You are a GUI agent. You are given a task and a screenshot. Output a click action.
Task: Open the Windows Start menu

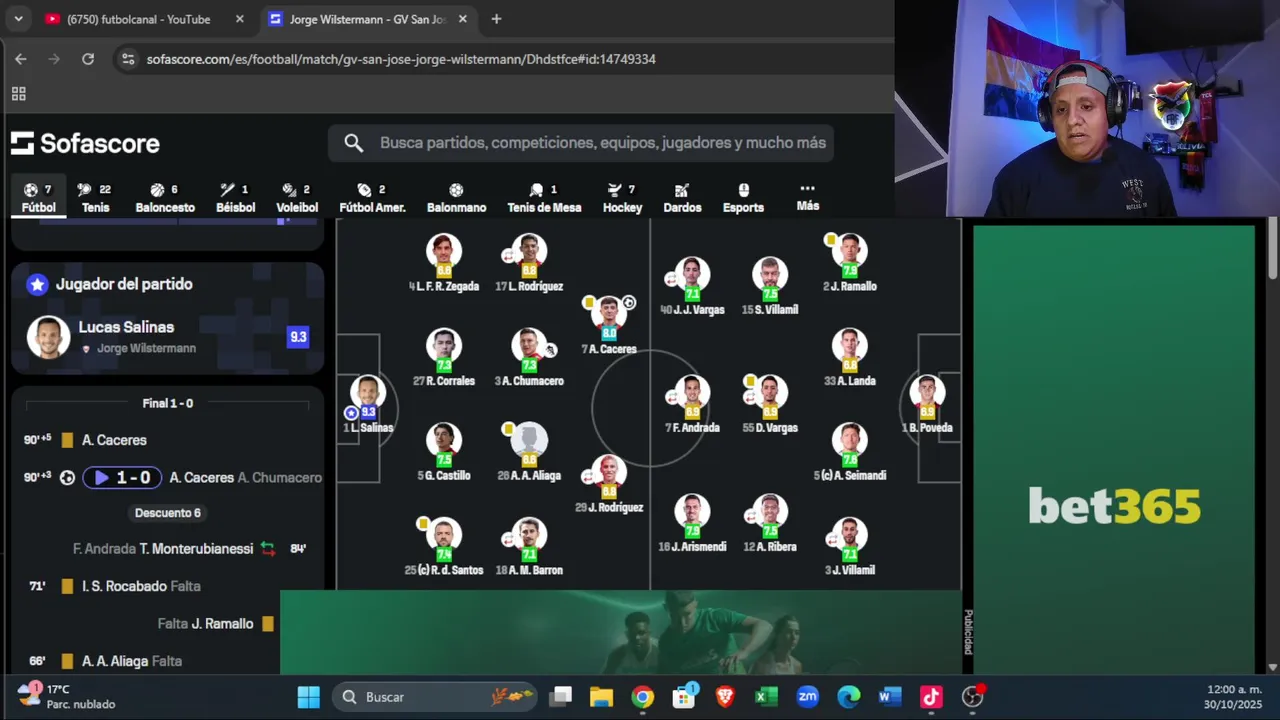coord(309,697)
